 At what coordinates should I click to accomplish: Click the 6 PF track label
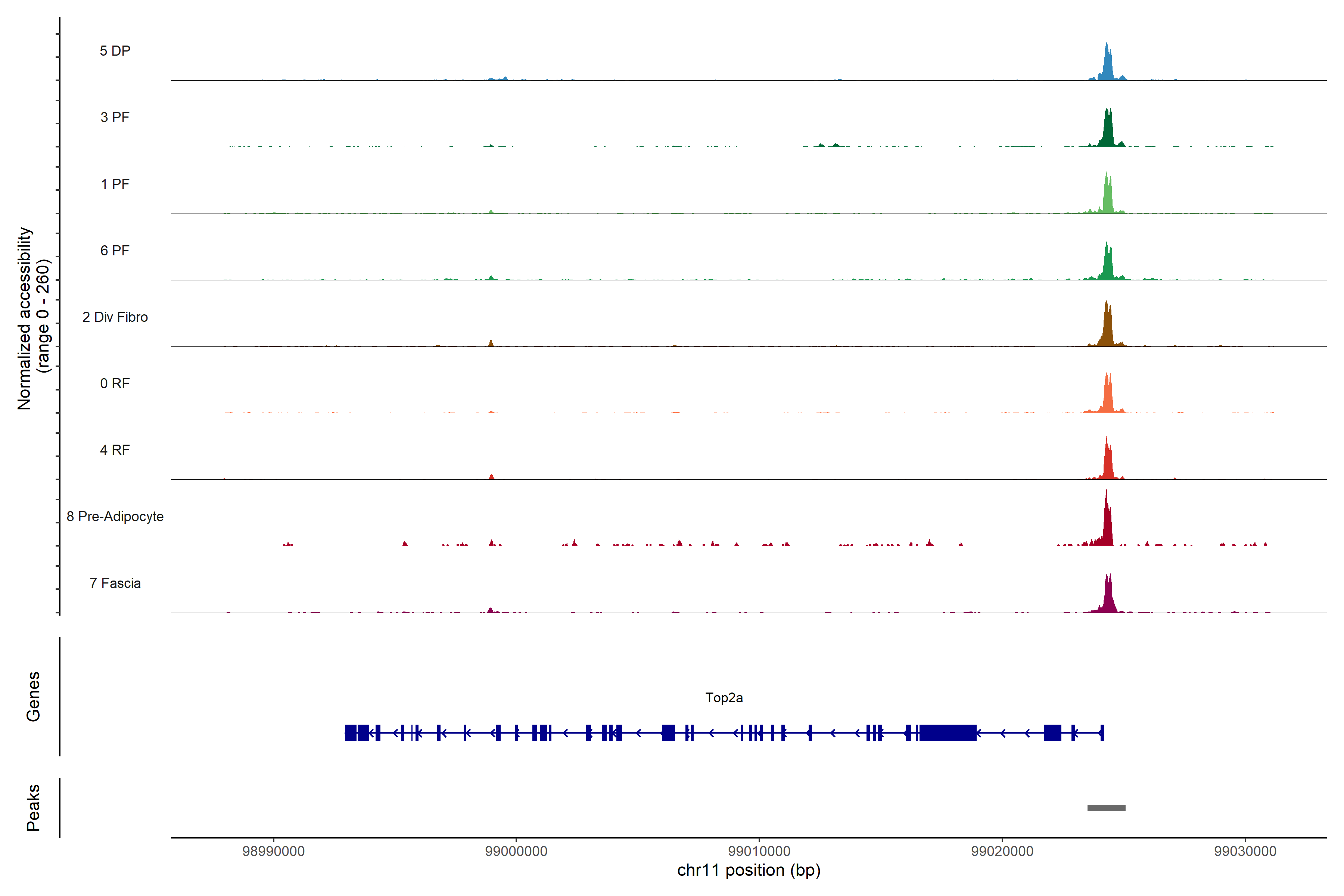(x=115, y=250)
